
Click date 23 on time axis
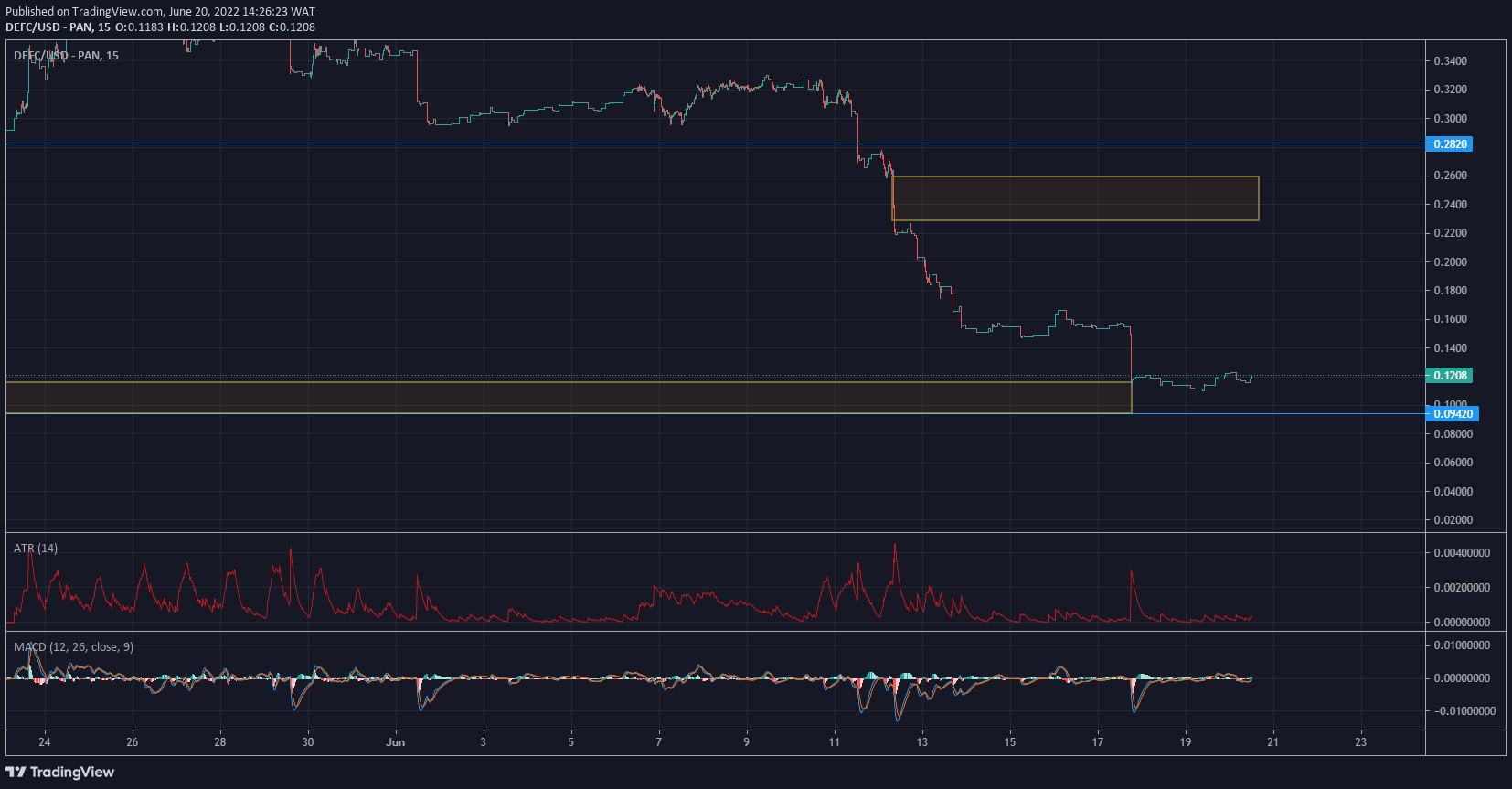1361,742
